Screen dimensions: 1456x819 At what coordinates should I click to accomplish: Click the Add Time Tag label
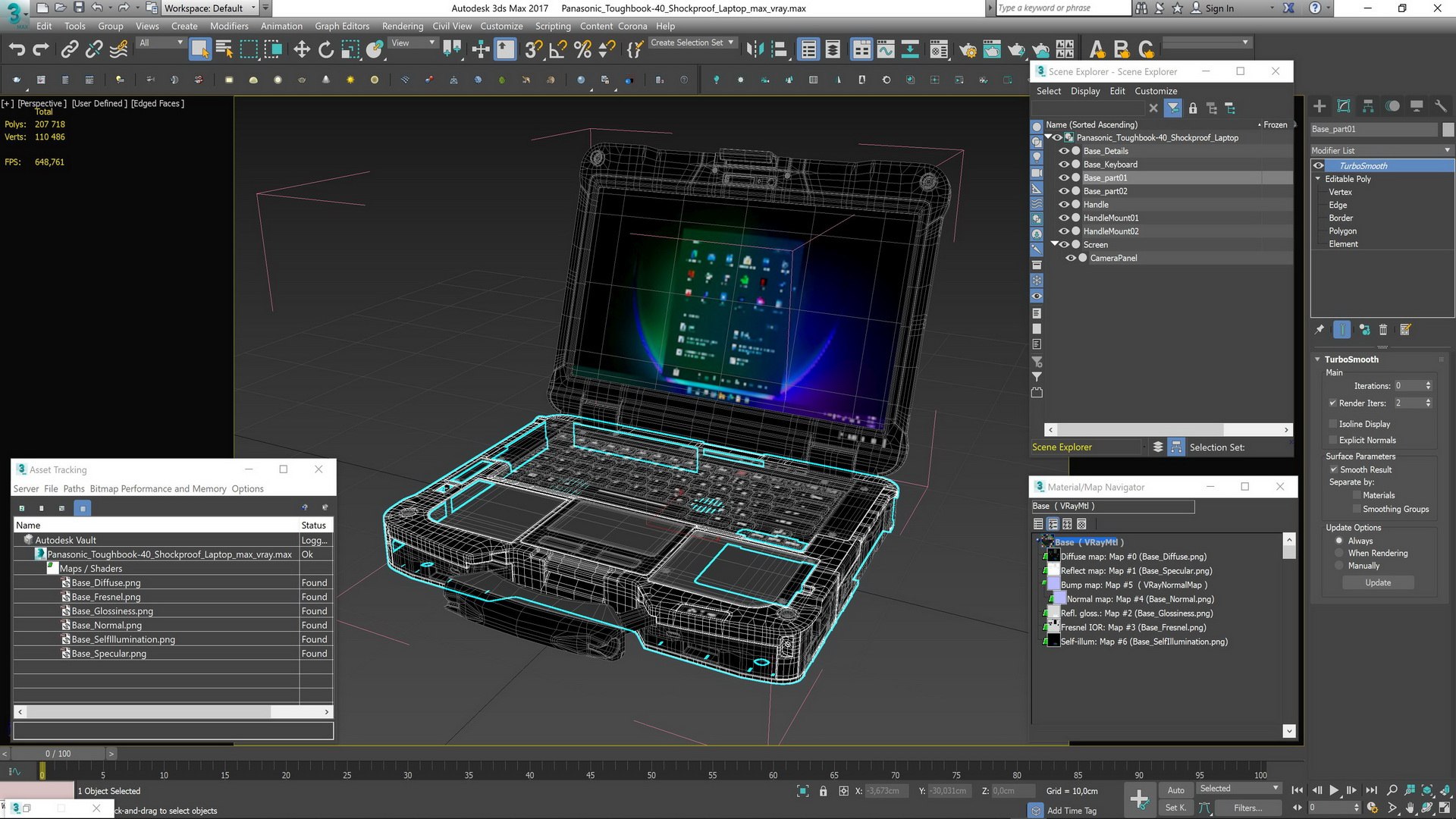(x=1072, y=811)
